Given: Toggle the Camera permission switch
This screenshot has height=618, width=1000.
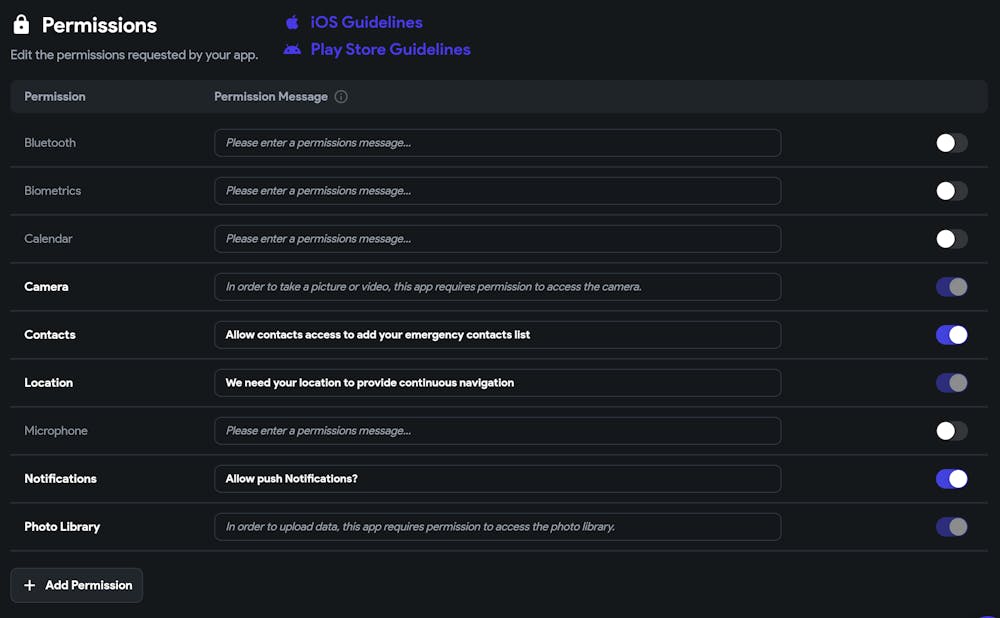Looking at the screenshot, I should coord(951,287).
